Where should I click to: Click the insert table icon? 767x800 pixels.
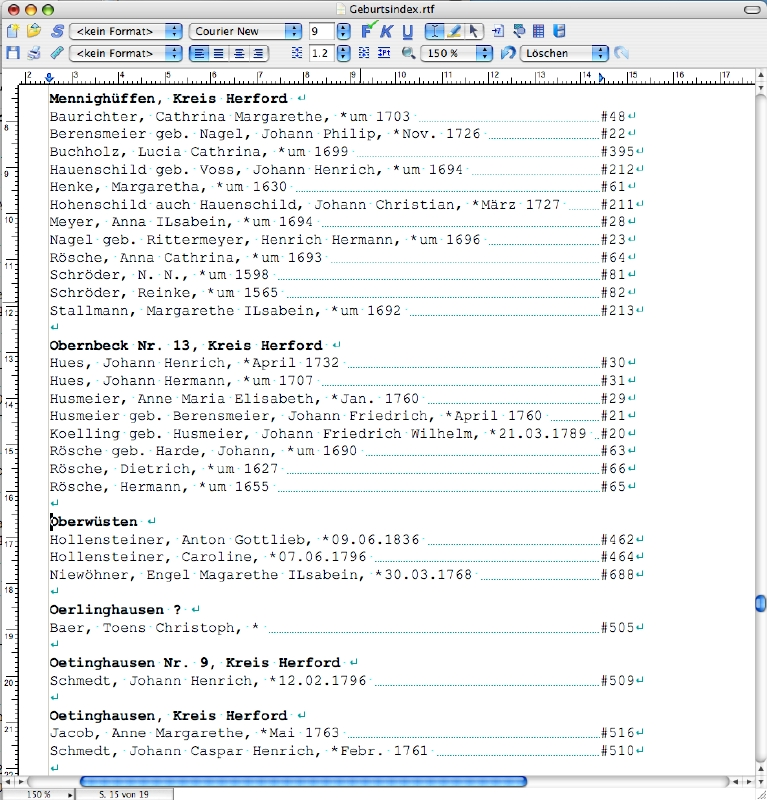click(x=539, y=31)
